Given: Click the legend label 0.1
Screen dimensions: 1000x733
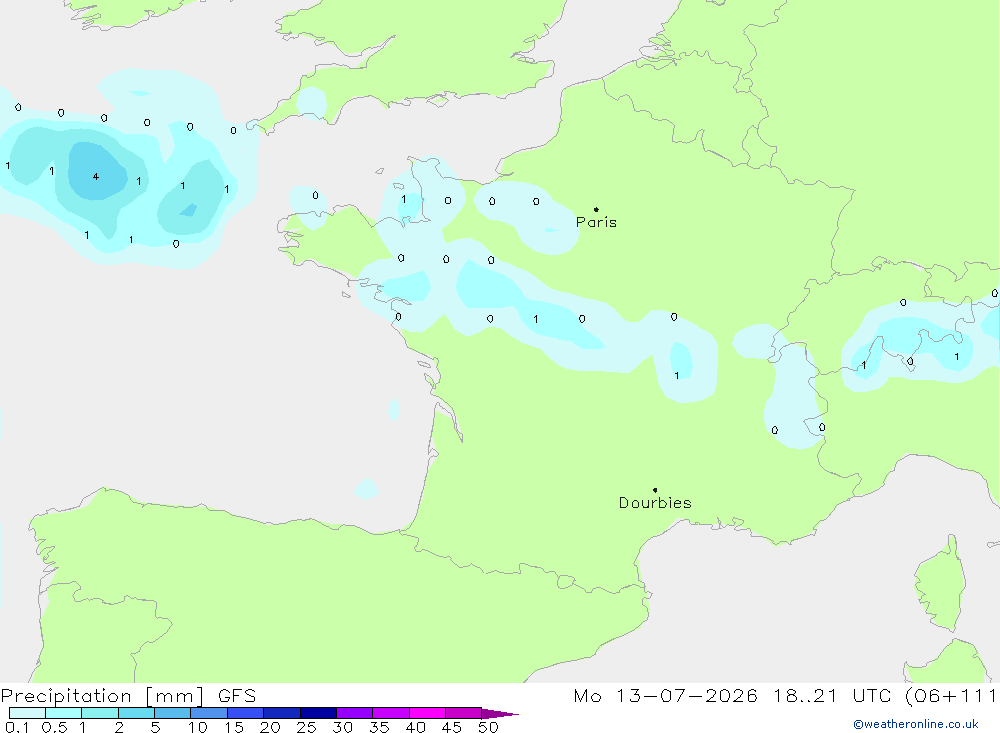Looking at the screenshot, I should tap(17, 727).
